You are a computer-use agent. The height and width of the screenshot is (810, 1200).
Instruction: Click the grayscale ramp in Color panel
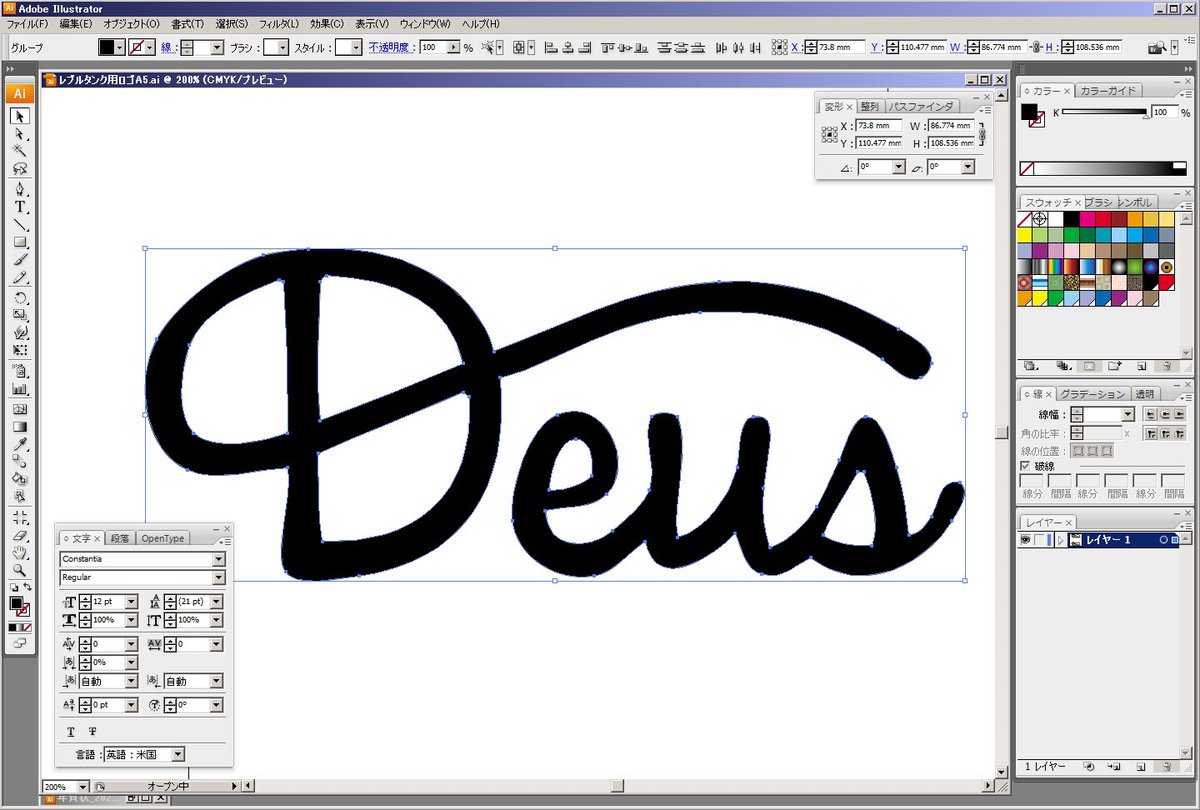click(1102, 168)
